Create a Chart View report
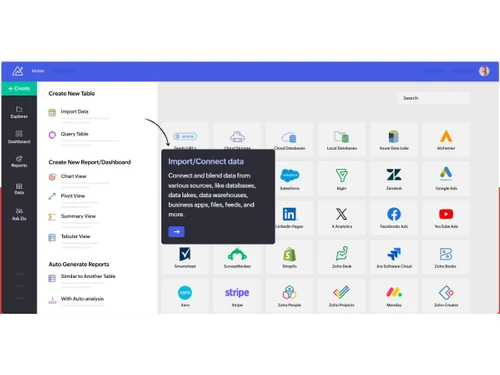Image resolution: width=500 pixels, height=375 pixels. (x=73, y=176)
